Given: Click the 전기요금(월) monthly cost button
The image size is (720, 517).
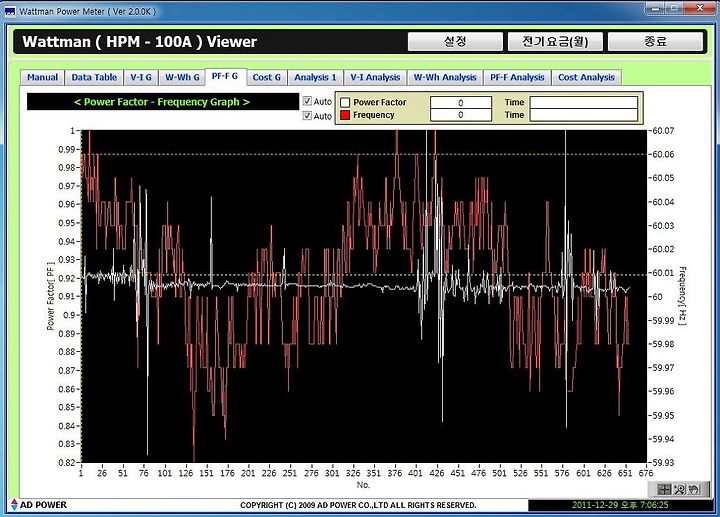Looking at the screenshot, I should pos(555,42).
